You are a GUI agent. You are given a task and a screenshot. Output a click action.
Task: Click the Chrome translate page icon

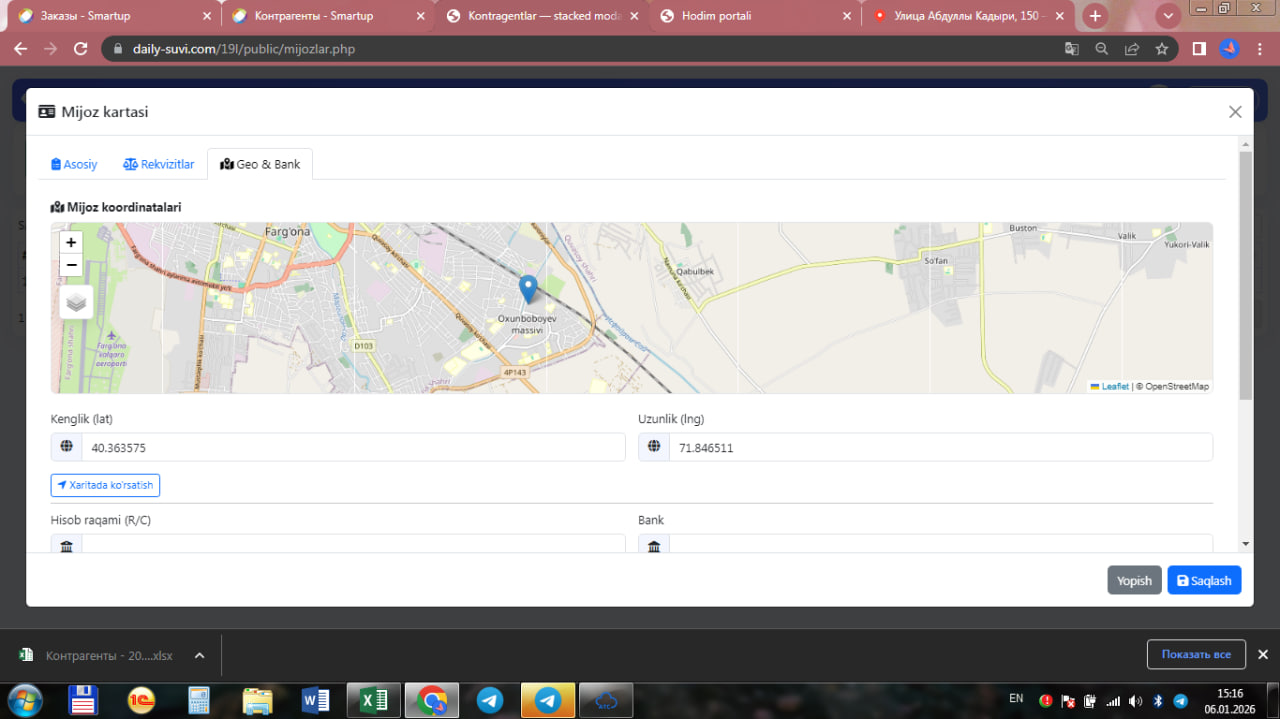tap(1071, 49)
